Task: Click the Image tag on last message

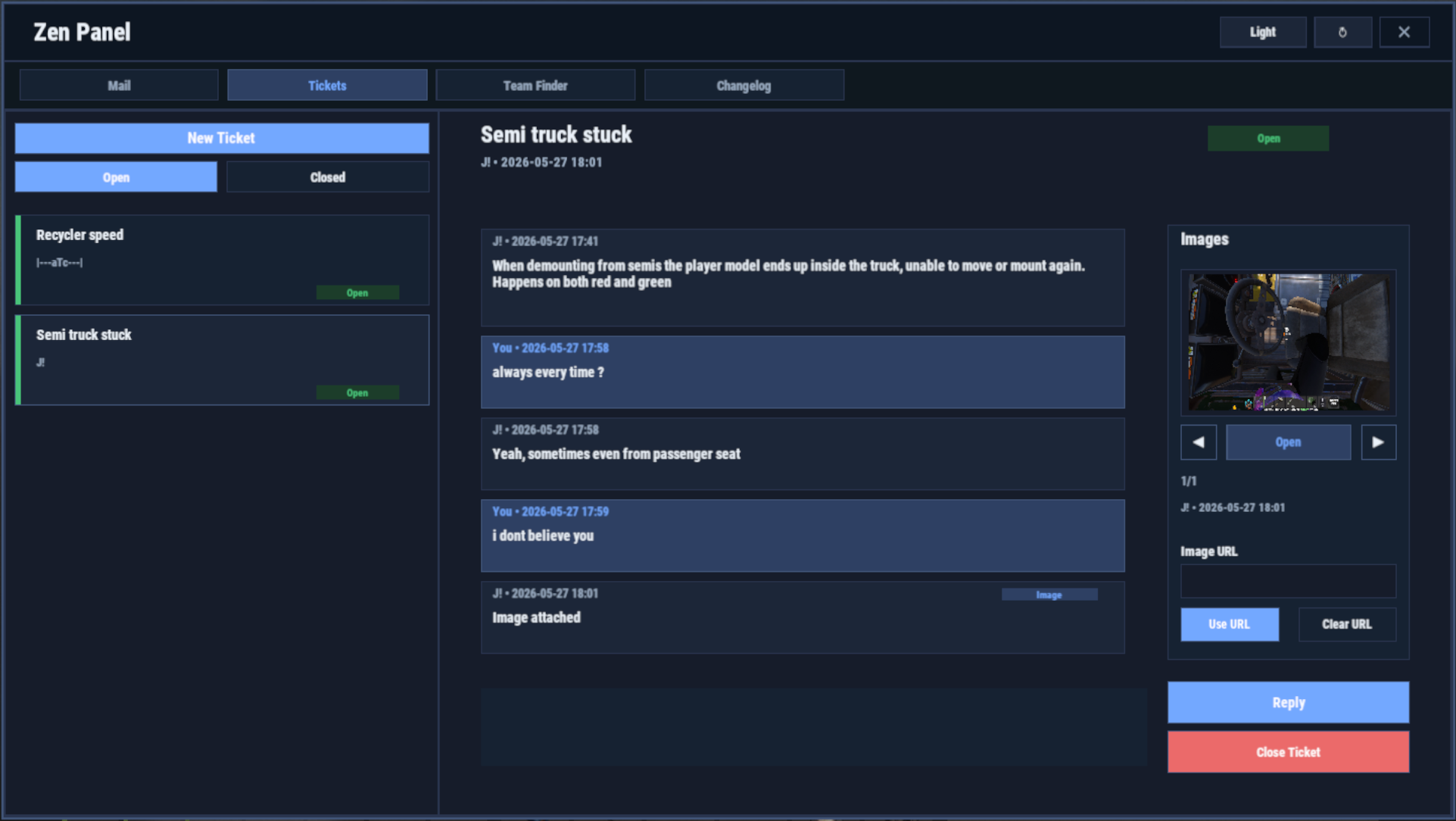Action: (1049, 595)
